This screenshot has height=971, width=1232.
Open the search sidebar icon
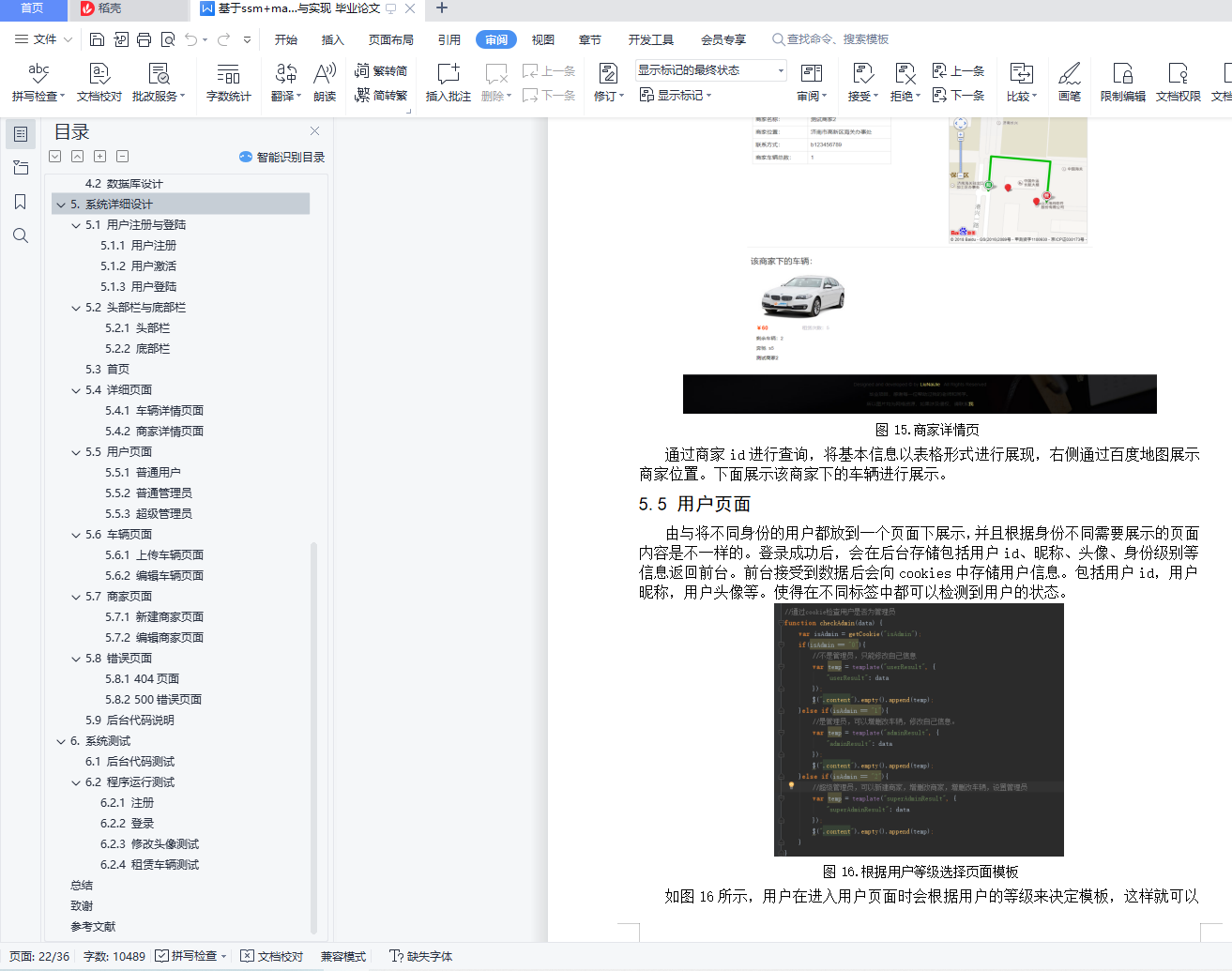(x=21, y=235)
